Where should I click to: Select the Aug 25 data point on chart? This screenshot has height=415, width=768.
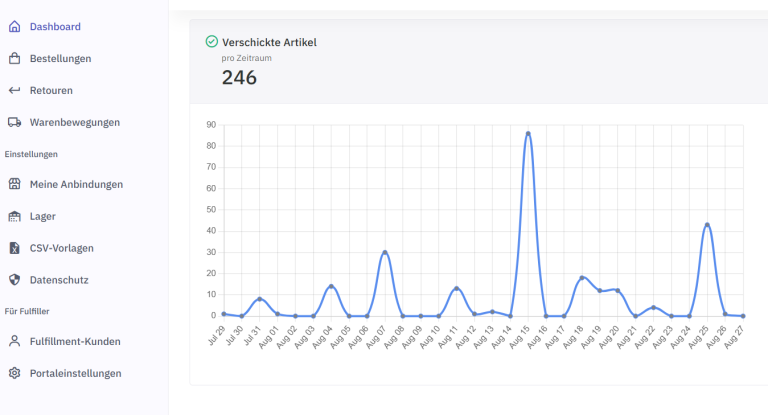[707, 224]
